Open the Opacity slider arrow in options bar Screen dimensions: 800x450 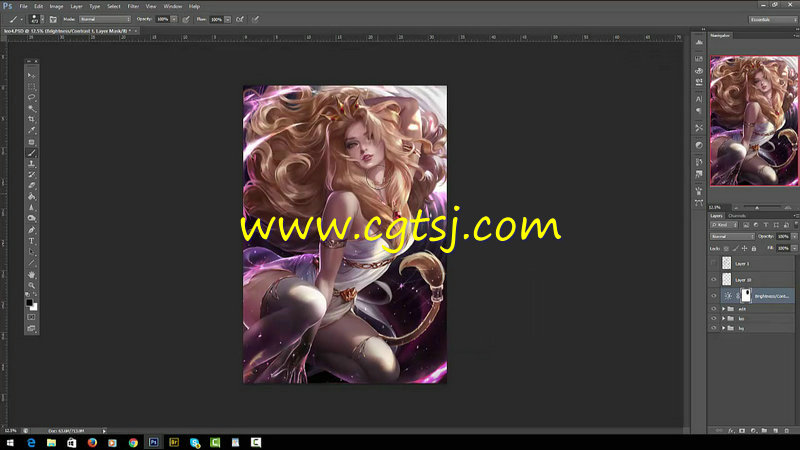tap(174, 19)
